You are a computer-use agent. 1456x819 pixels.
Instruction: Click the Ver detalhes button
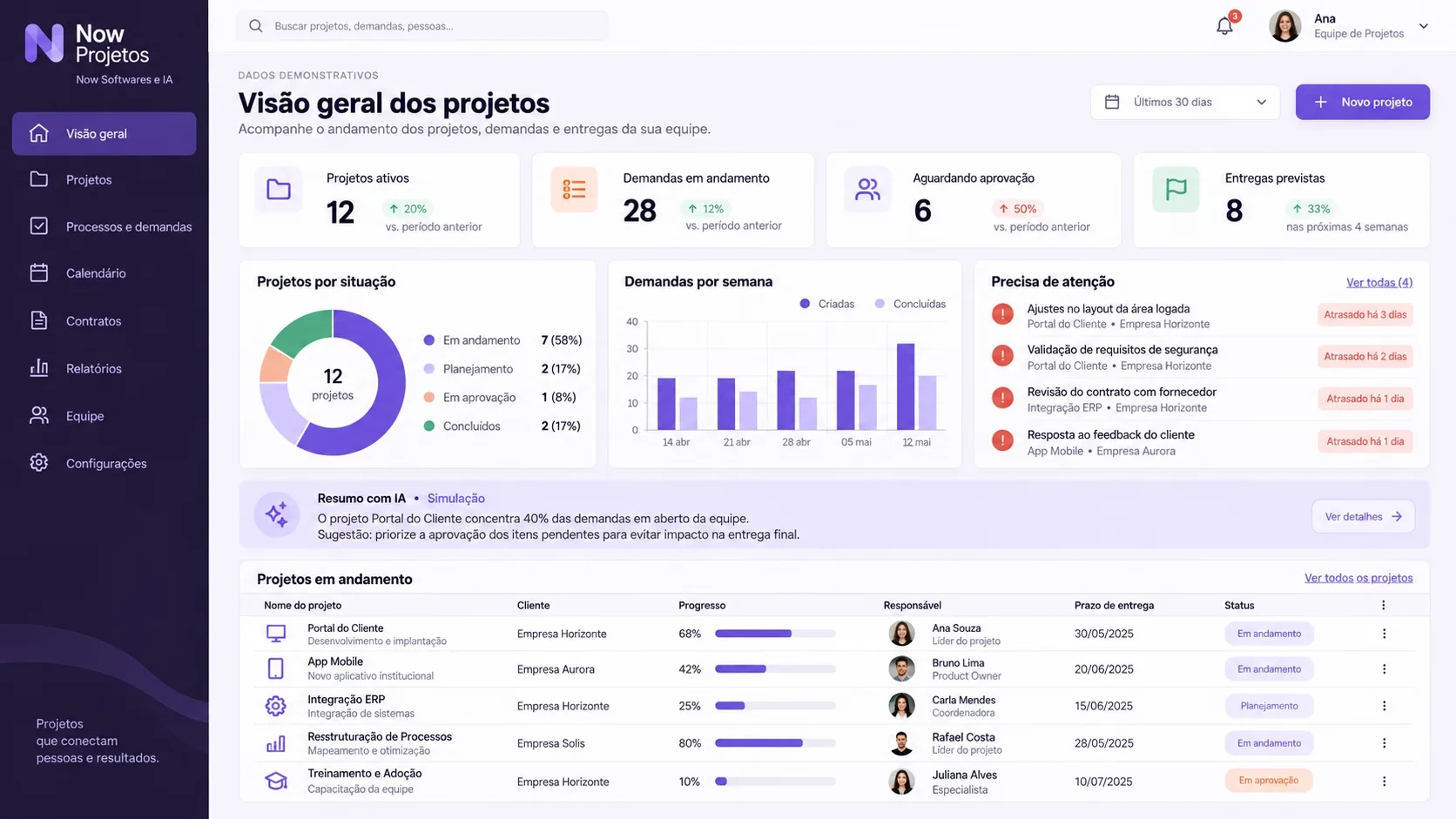tap(1363, 516)
